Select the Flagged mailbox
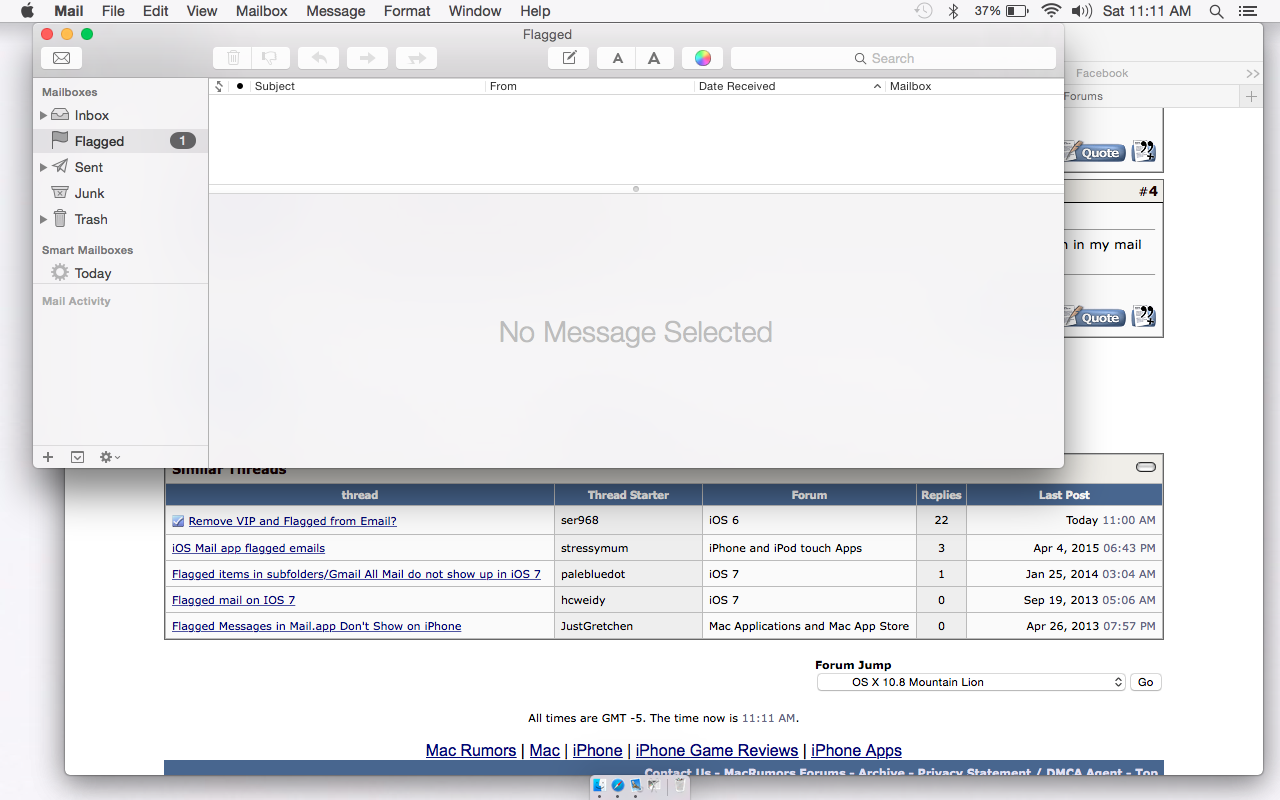Image resolution: width=1280 pixels, height=800 pixels. (x=120, y=141)
